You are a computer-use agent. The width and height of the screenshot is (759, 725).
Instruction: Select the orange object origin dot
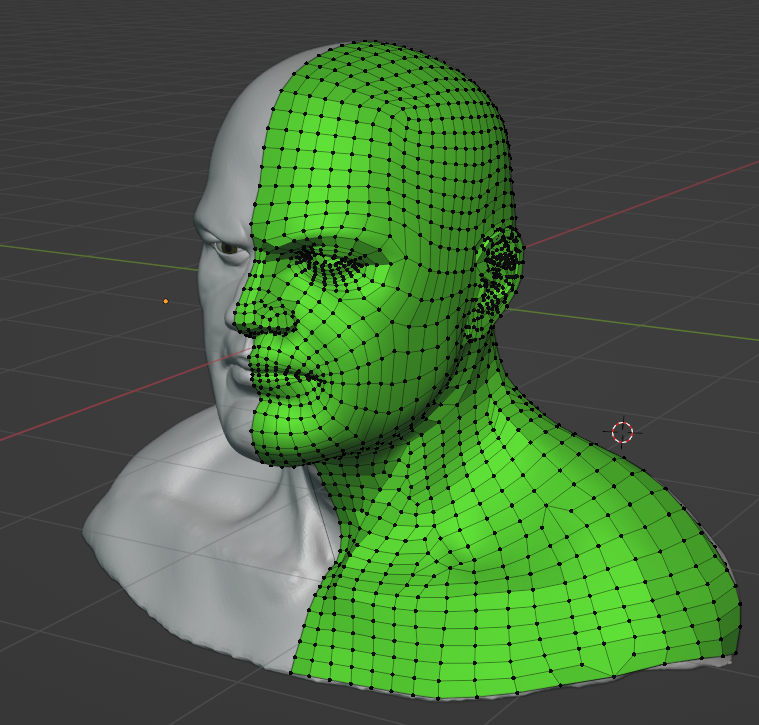coord(166,302)
